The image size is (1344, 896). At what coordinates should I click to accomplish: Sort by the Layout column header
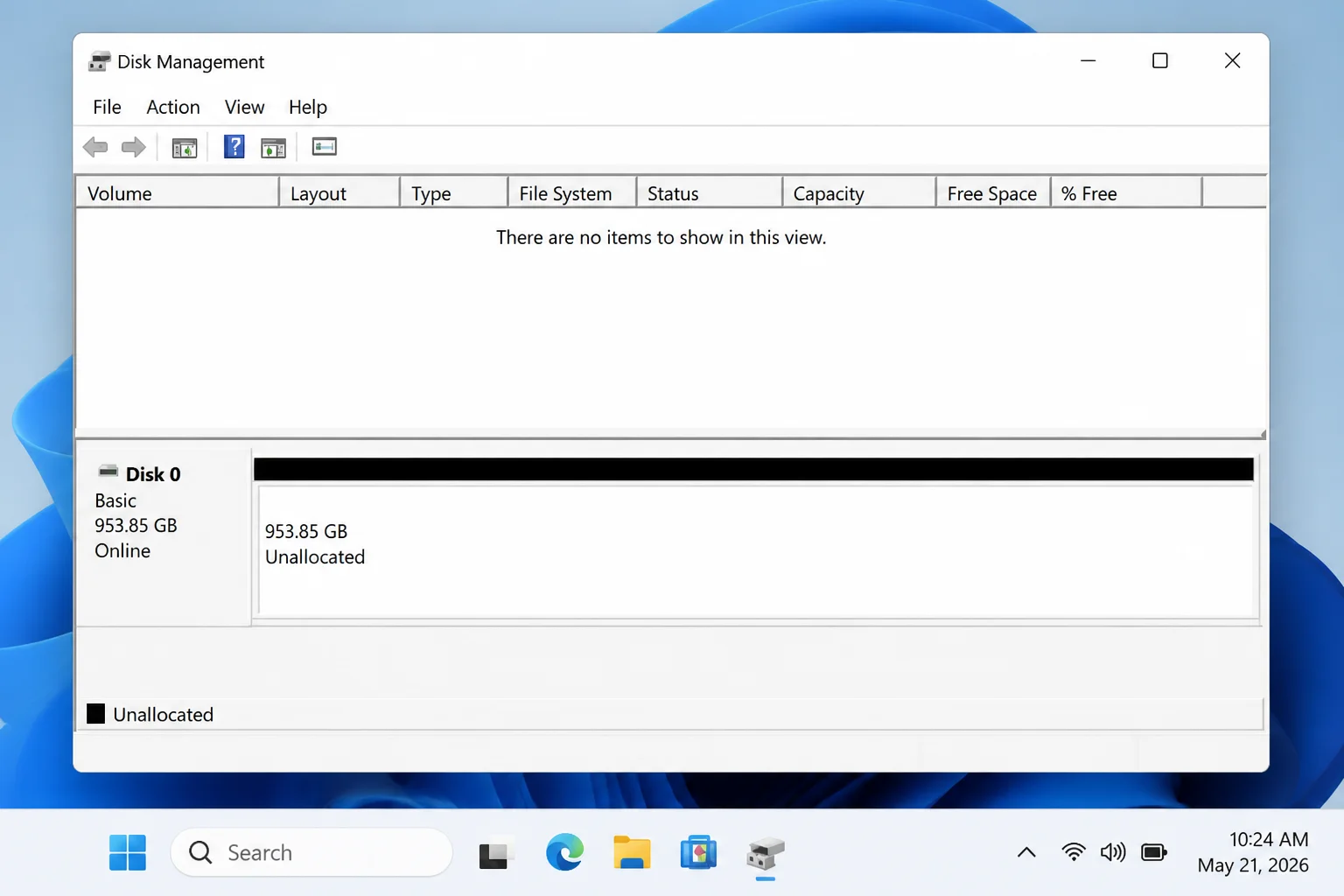[x=339, y=193]
